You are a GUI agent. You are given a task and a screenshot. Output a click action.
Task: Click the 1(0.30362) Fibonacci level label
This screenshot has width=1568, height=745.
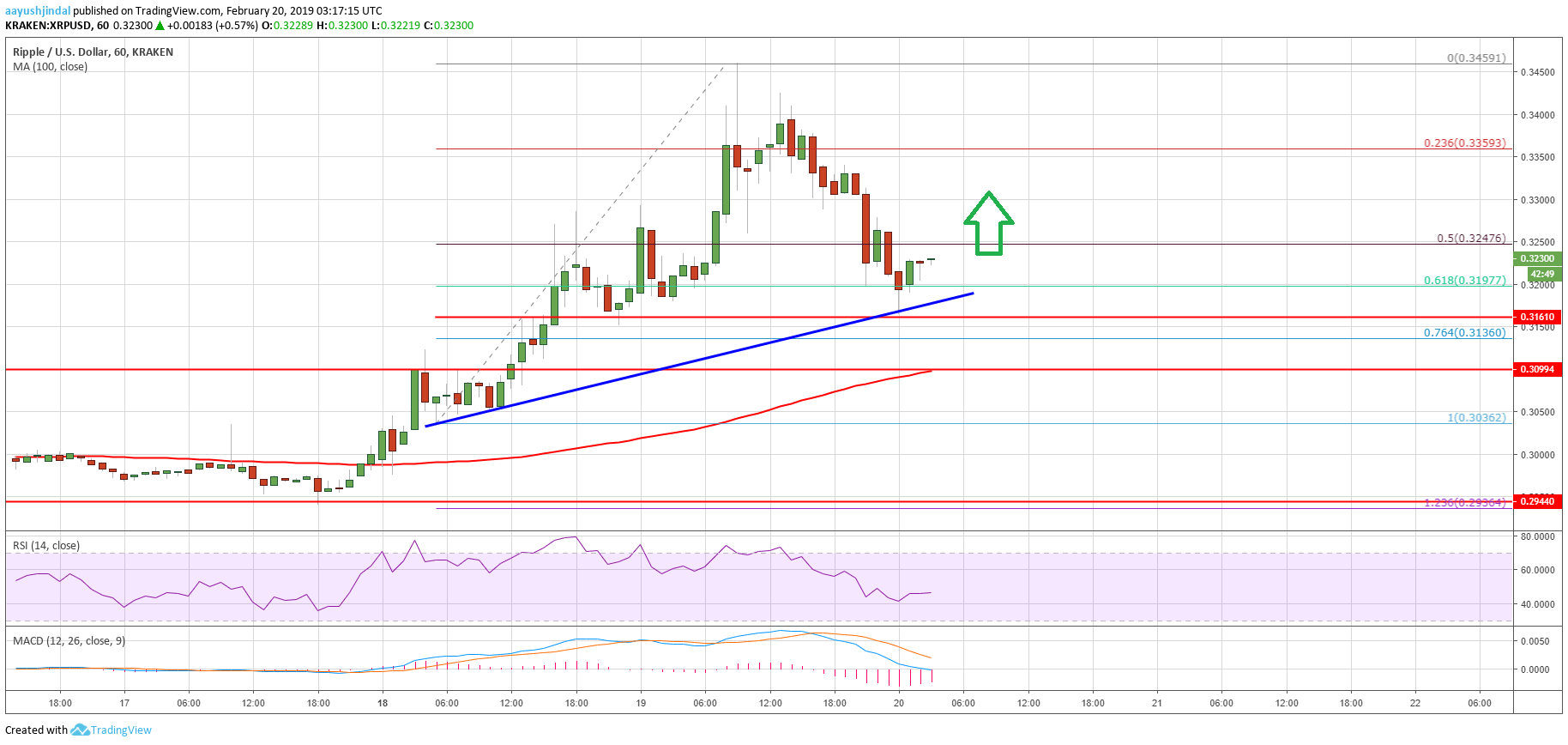[1477, 418]
